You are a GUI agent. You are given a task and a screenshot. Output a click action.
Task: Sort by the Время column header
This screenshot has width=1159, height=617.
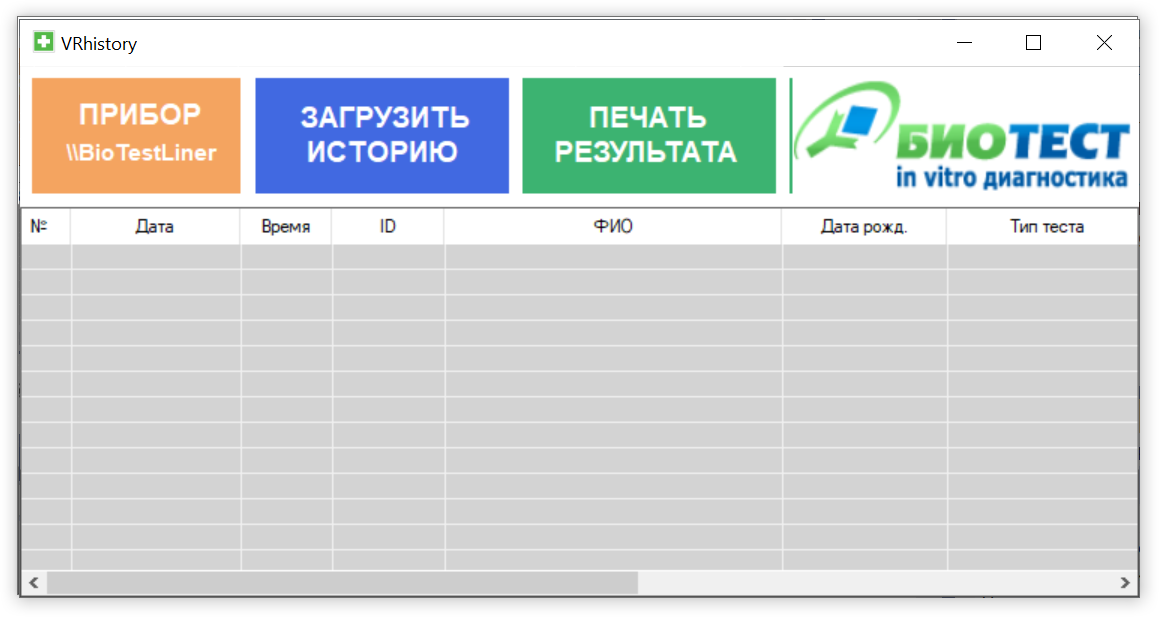[x=286, y=226]
